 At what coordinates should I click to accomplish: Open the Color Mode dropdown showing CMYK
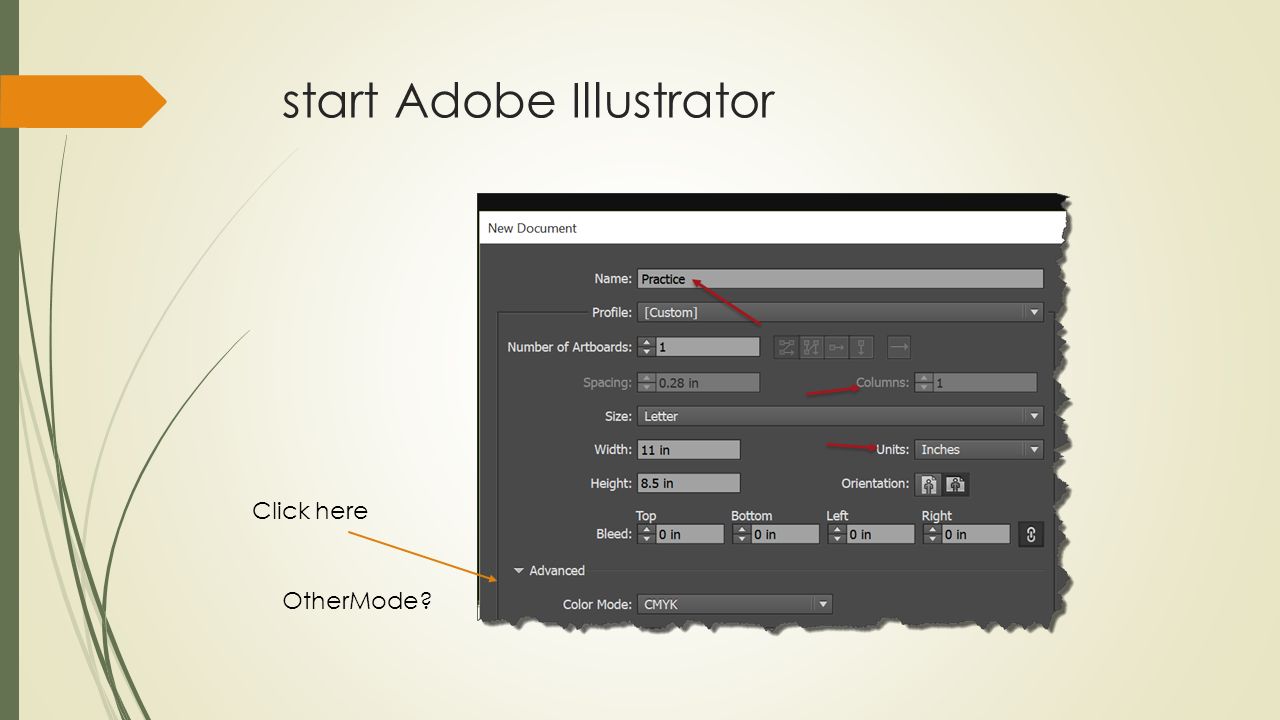pos(734,604)
